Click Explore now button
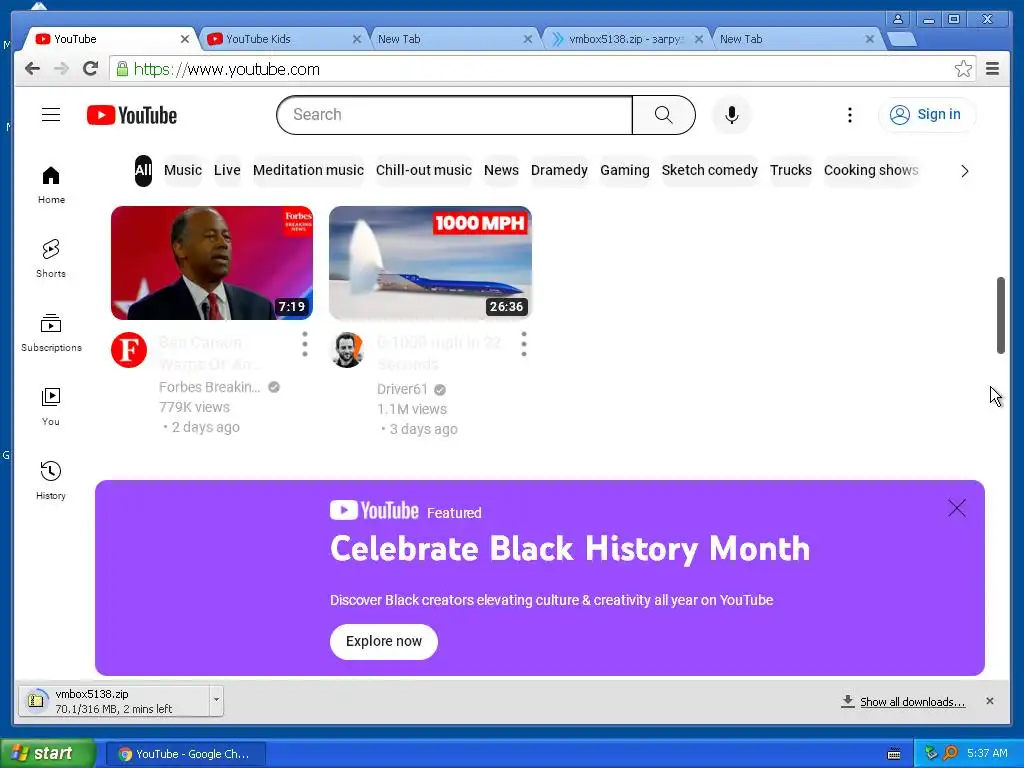 click(384, 641)
